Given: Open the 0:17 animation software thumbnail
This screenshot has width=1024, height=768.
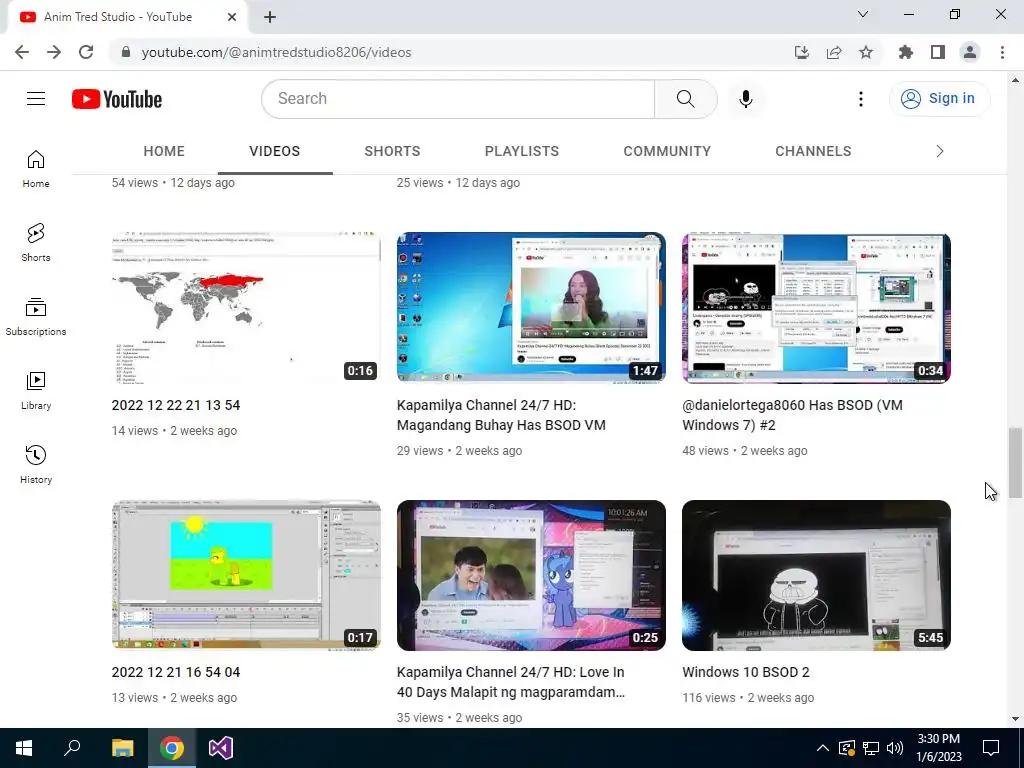Looking at the screenshot, I should tap(246, 575).
